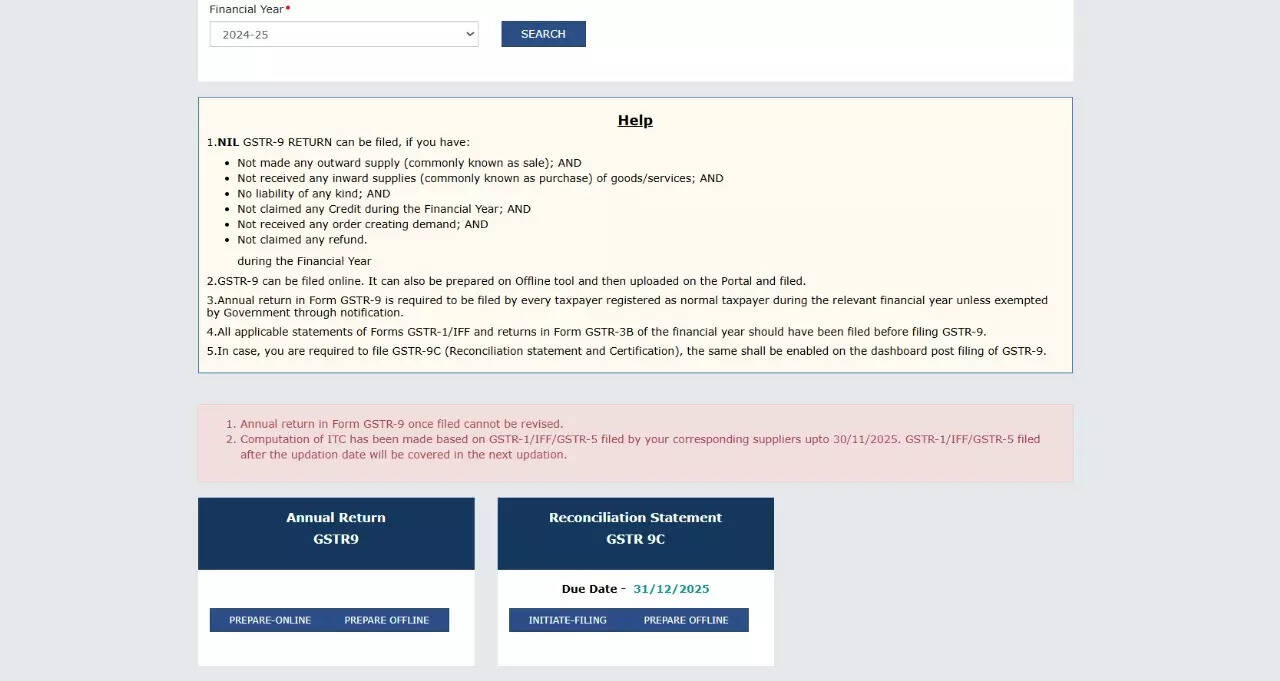1280x681 pixels.
Task: Start INITIATE-FILING for Reconciliation Statement GSTR 9C
Action: tap(568, 620)
